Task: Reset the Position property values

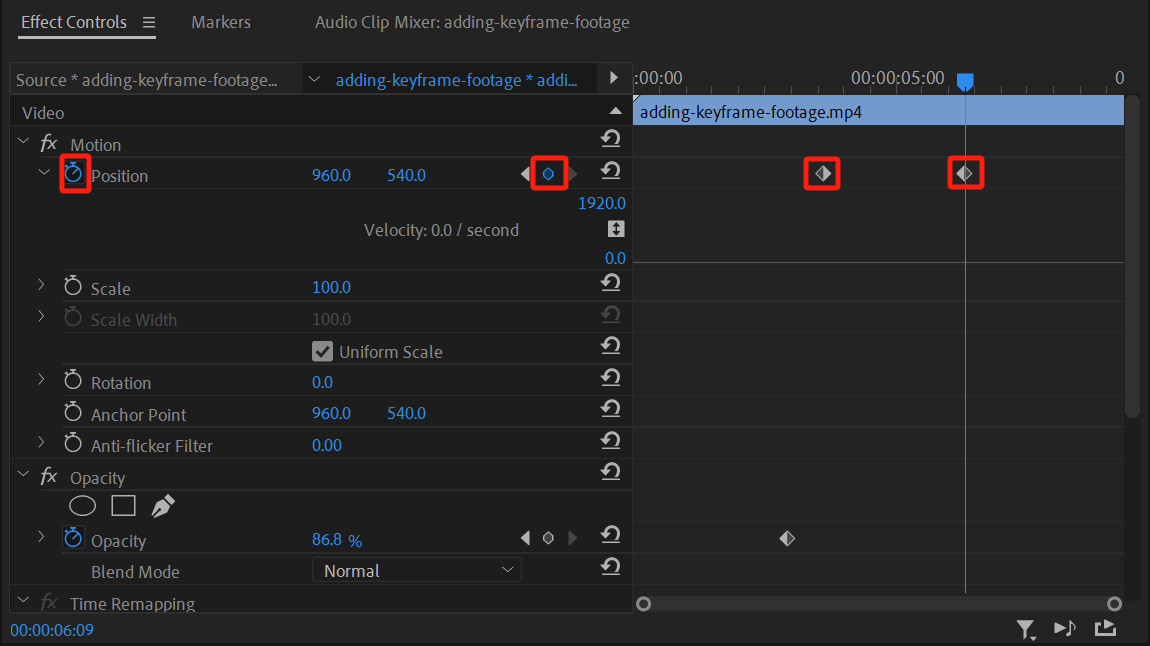Action: click(610, 169)
